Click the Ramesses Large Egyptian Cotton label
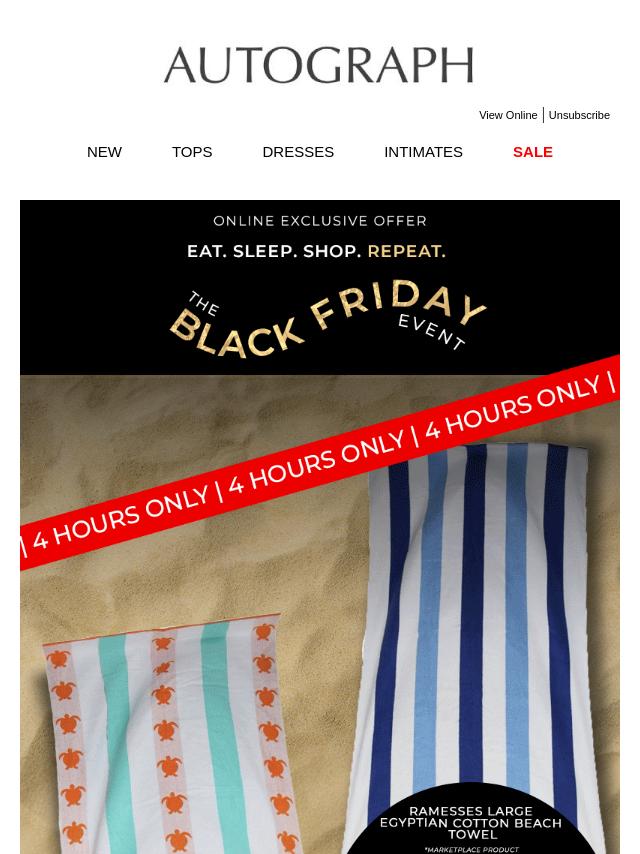This screenshot has height=854, width=640. (x=470, y=822)
